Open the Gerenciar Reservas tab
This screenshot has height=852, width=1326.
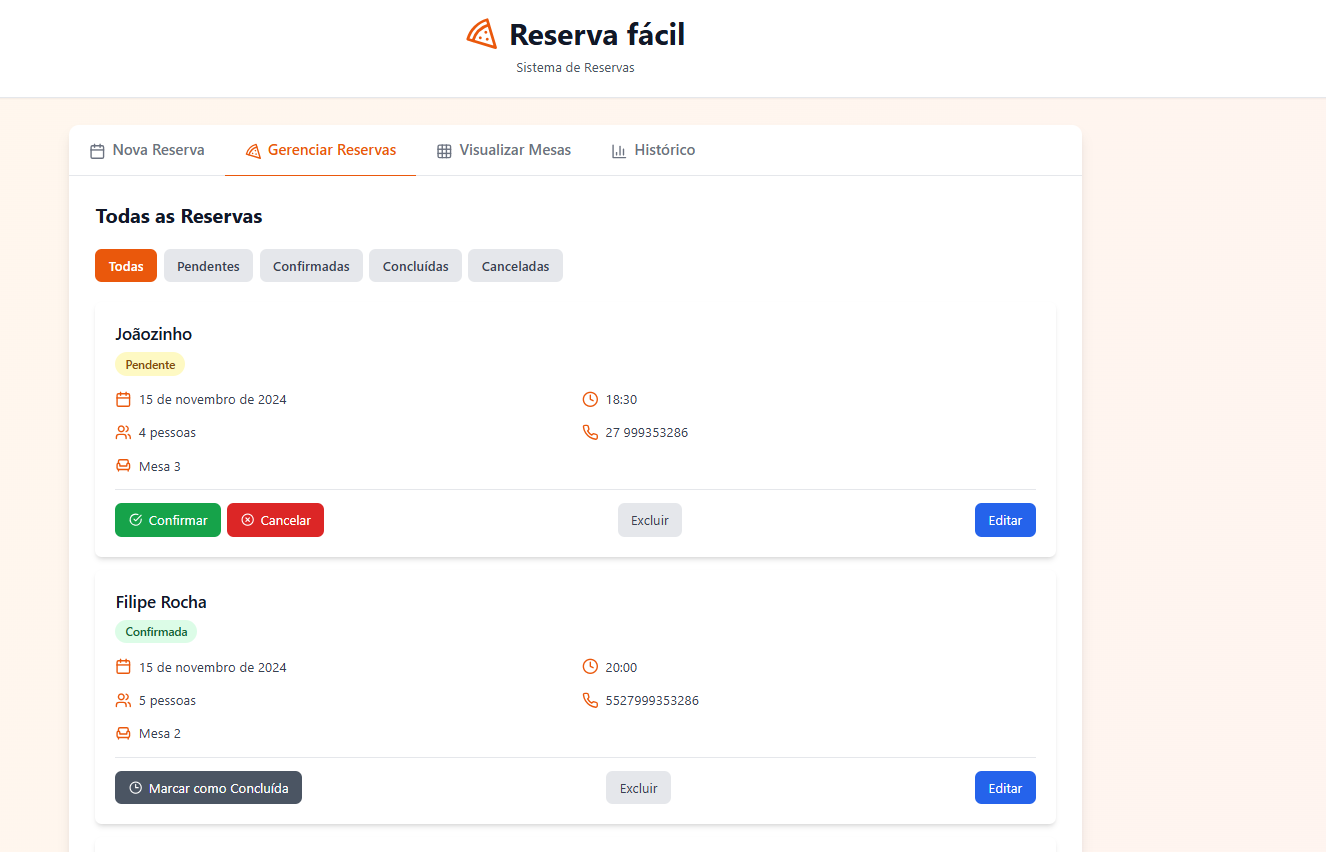click(320, 151)
